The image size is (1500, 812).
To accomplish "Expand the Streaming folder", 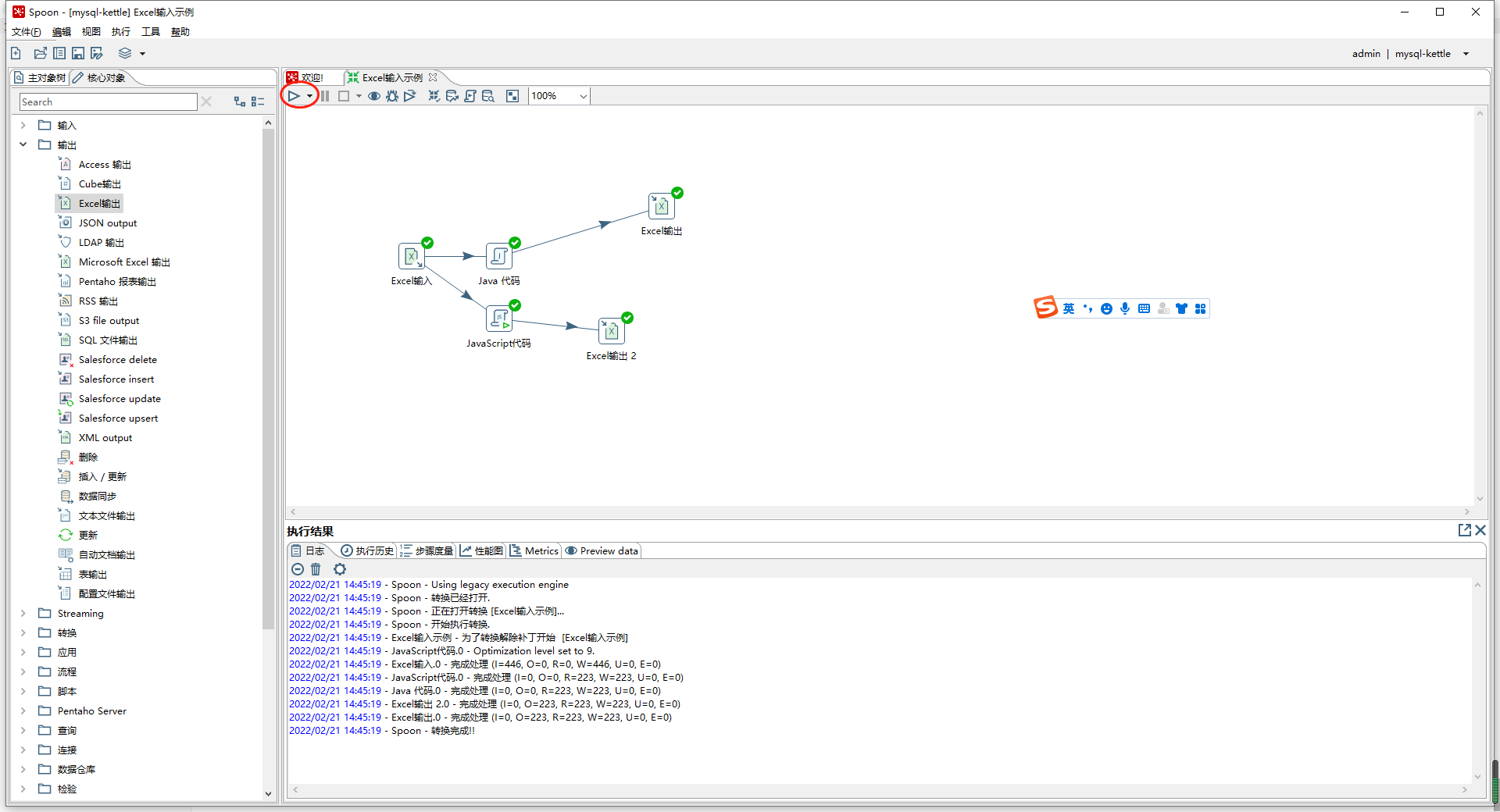I will tap(23, 613).
